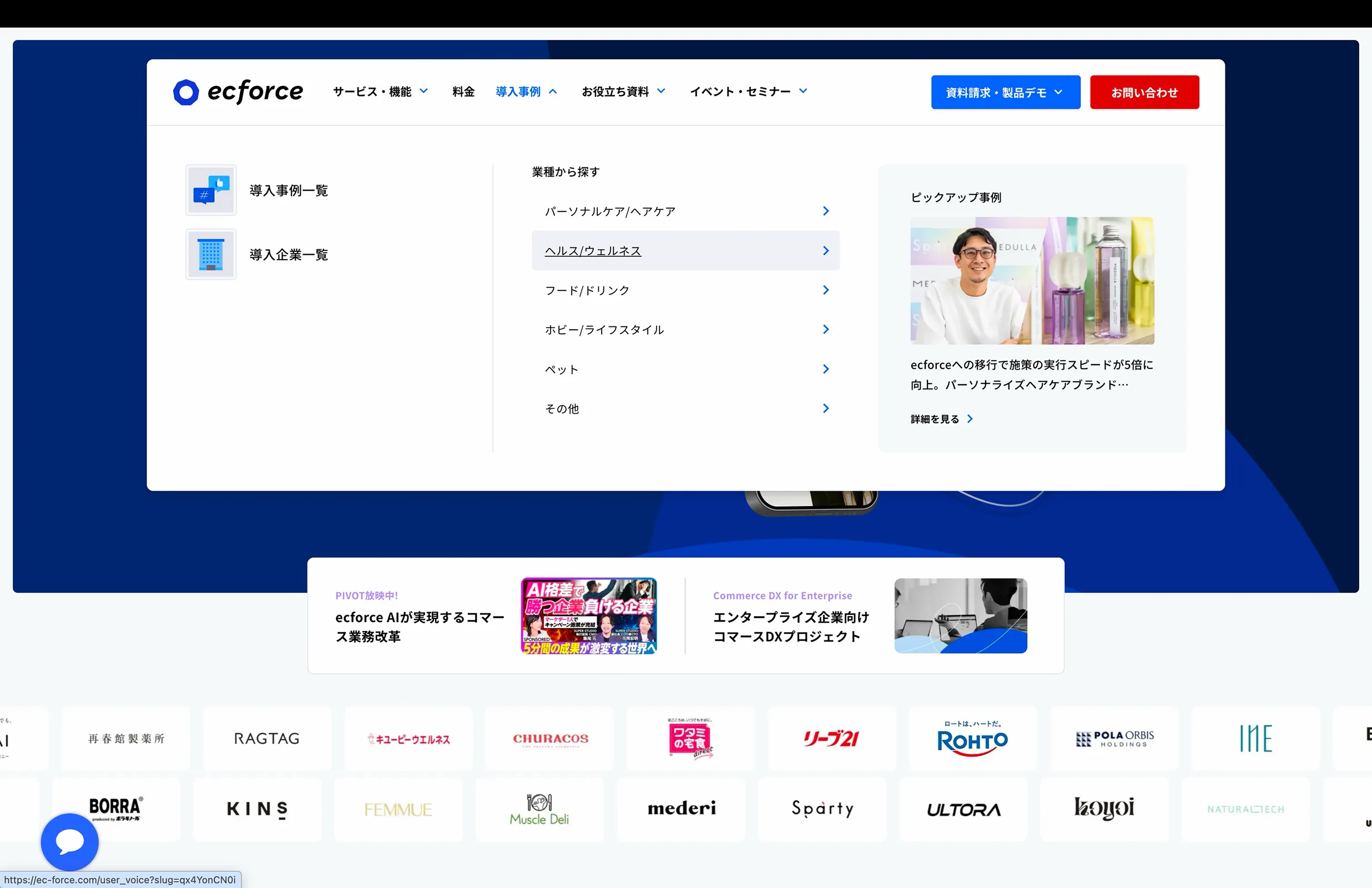
Task: Expand the イベント・セミナー menu
Action: click(x=749, y=92)
